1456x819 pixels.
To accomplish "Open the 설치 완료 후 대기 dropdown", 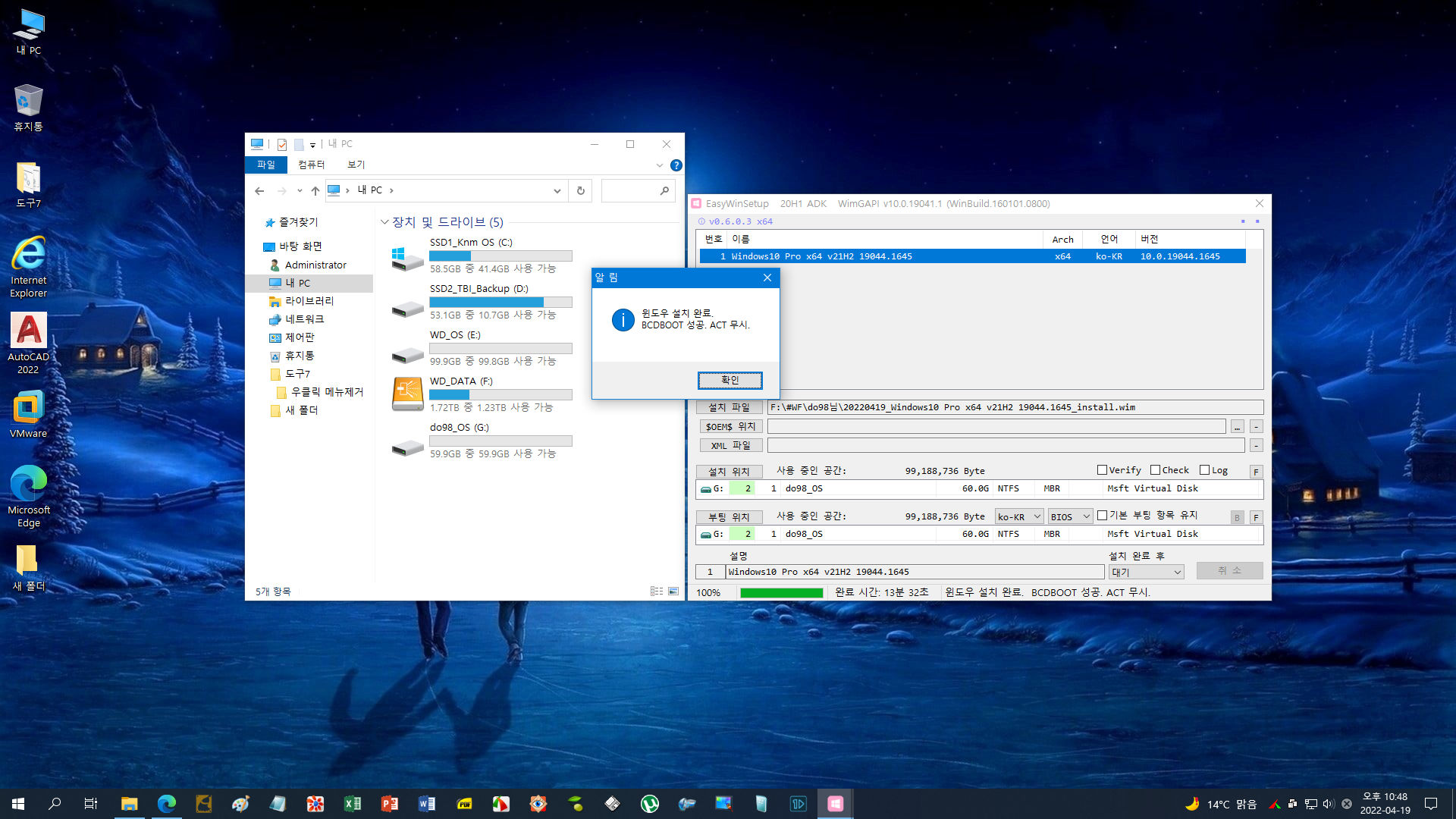I will (x=1146, y=572).
